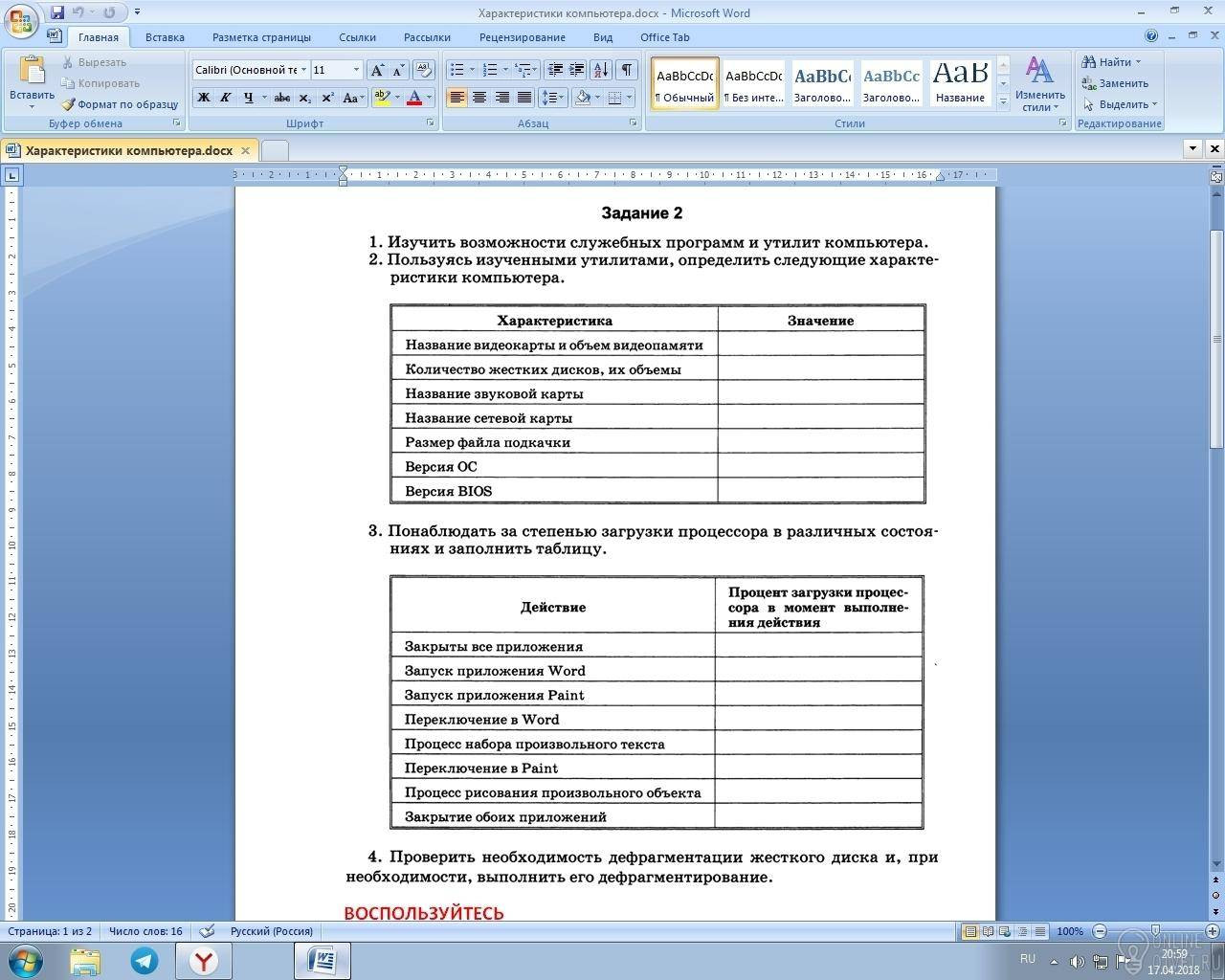Align text left

click(x=457, y=98)
